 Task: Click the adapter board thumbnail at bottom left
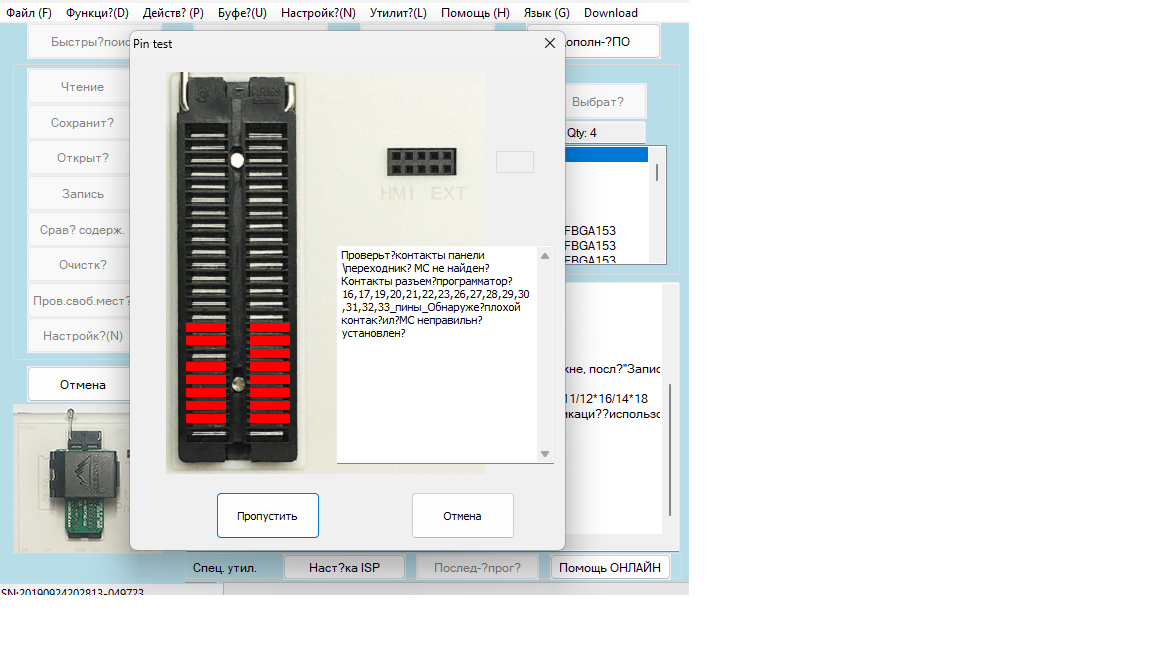coord(72,478)
